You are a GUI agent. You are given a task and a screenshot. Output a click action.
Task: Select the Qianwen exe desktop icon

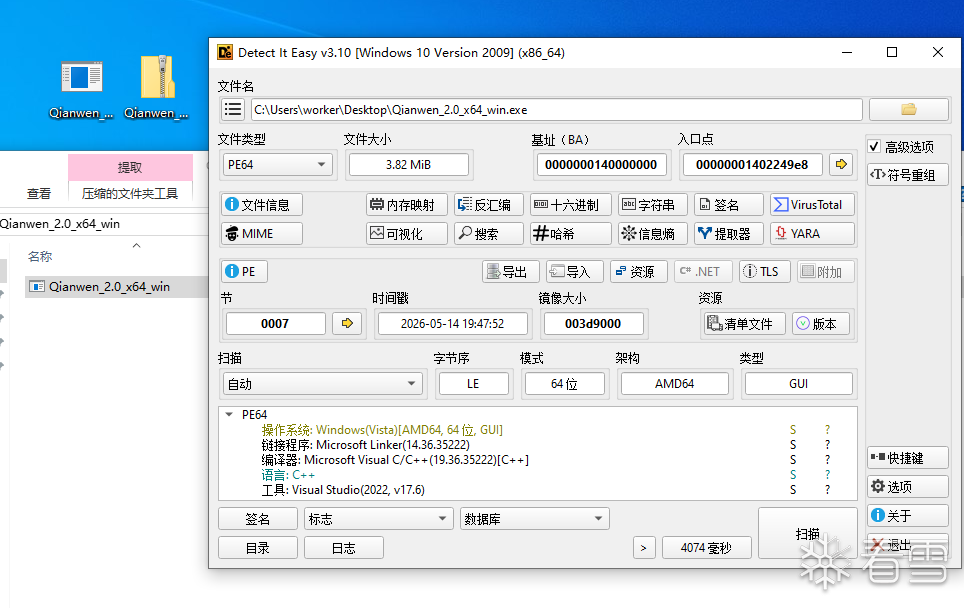(82, 87)
